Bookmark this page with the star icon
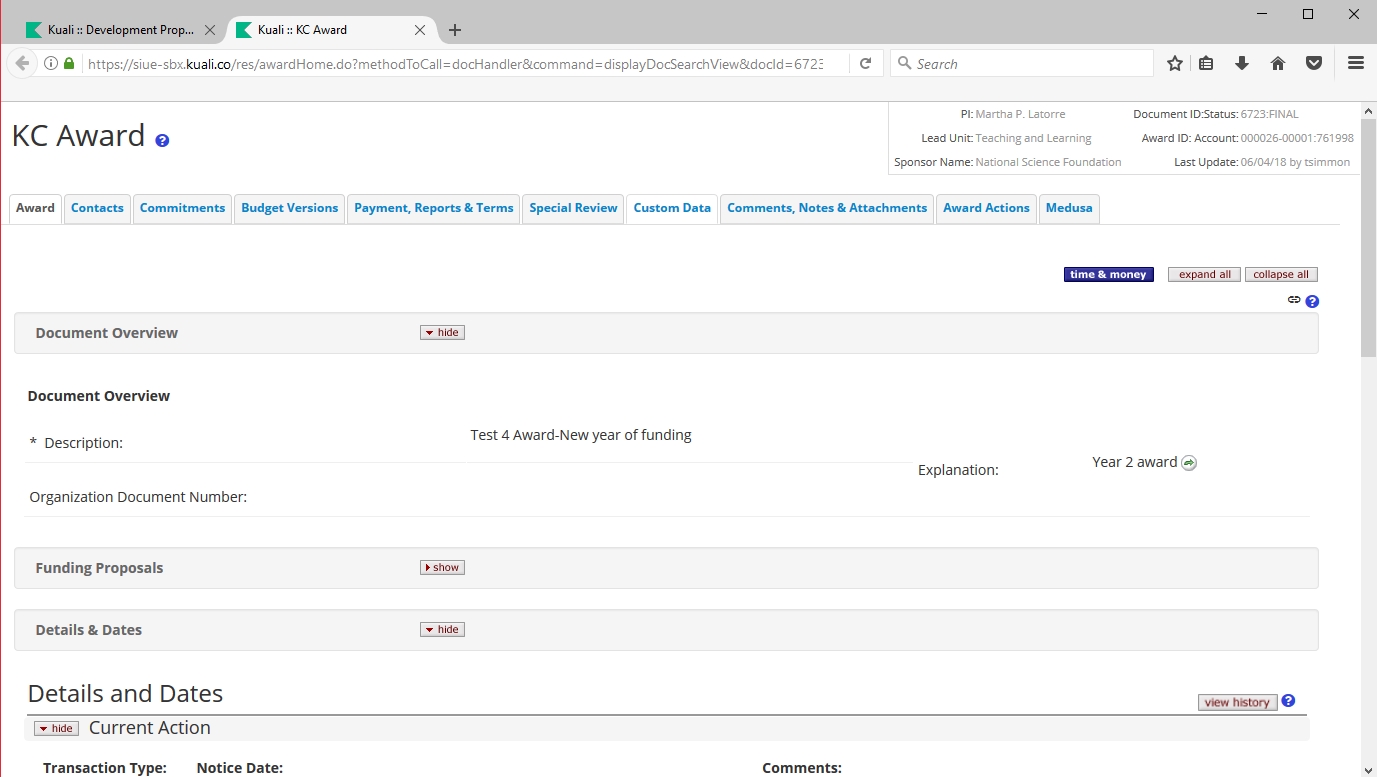Screen dimensions: 1377x777 1175,63
